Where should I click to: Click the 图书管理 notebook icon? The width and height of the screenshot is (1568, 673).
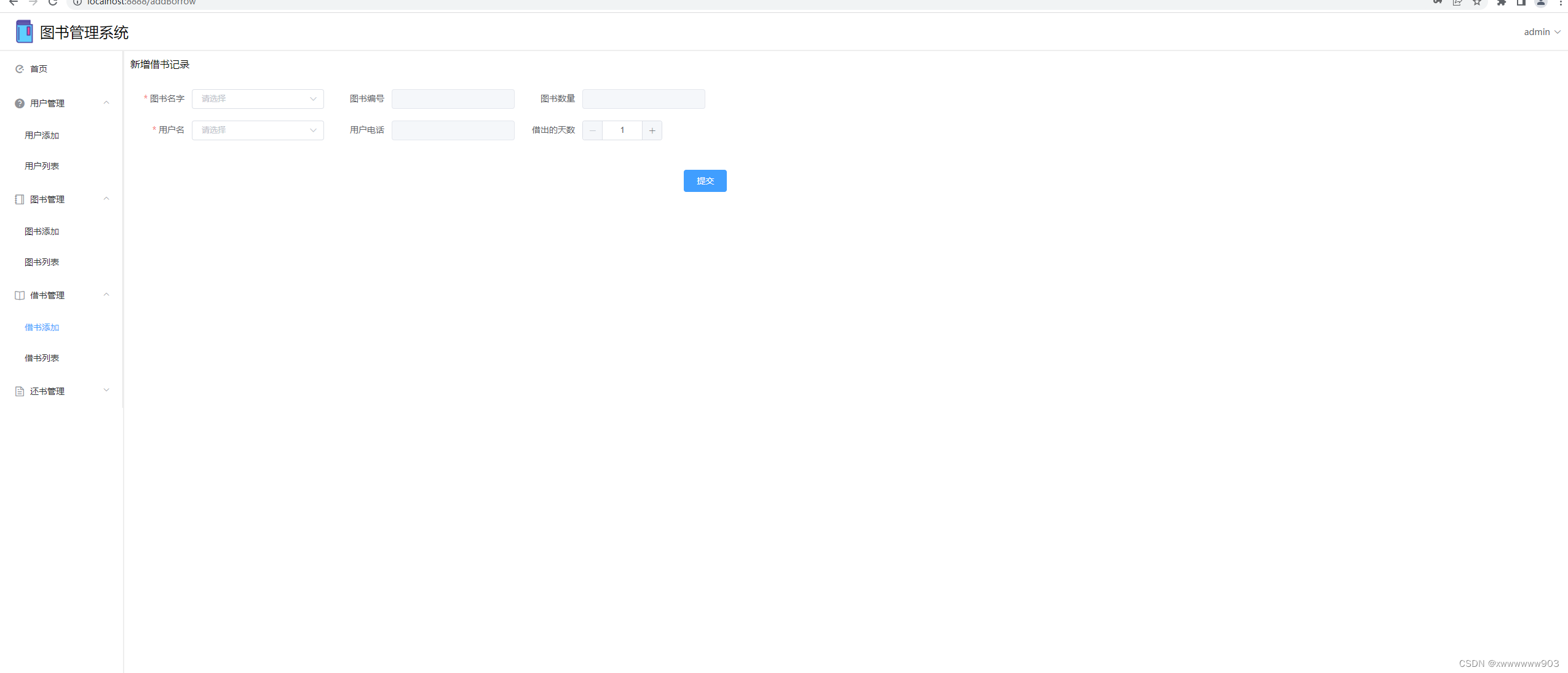pos(20,199)
